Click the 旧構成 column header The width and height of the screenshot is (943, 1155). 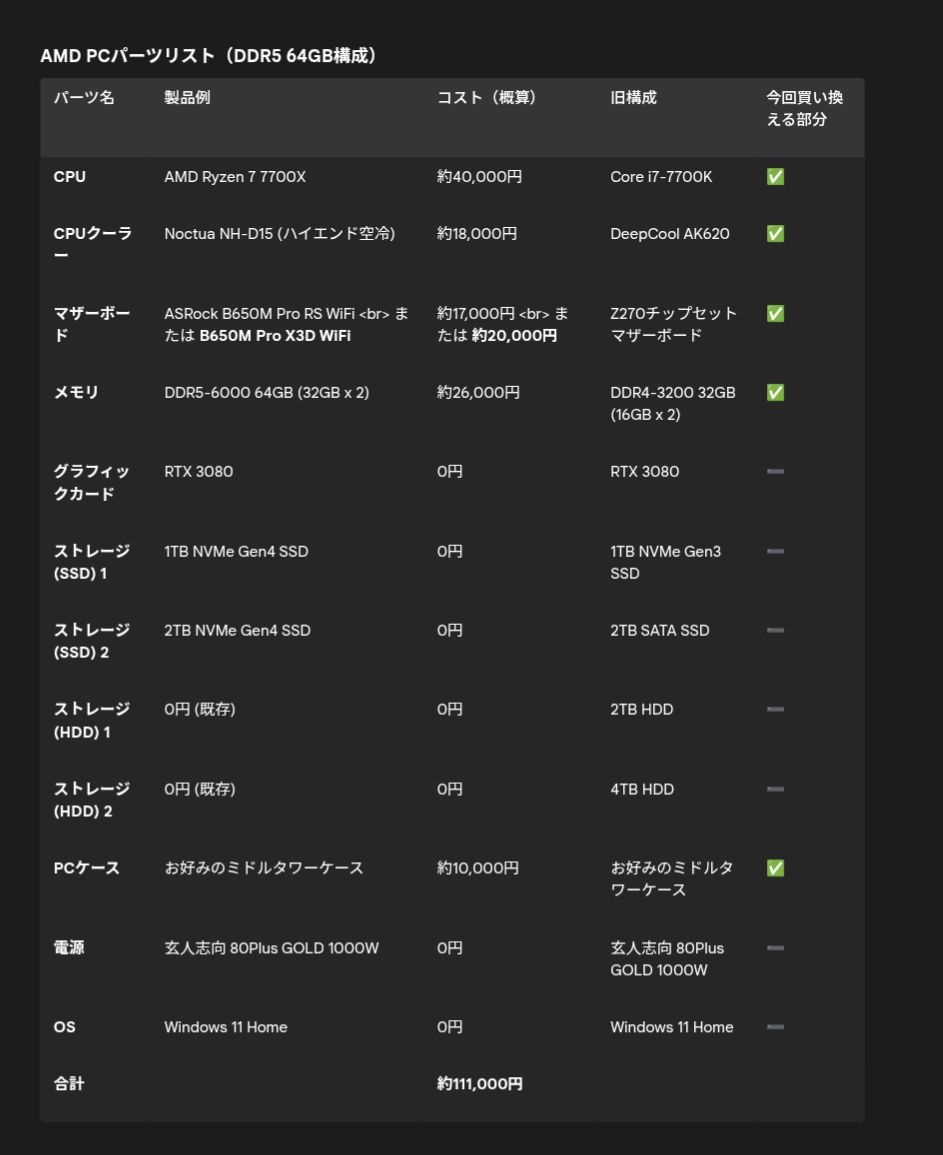633,98
